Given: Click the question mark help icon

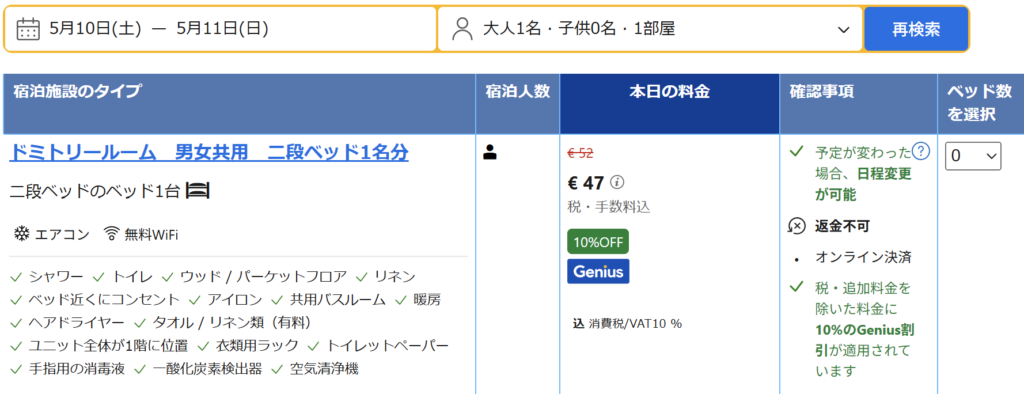Looking at the screenshot, I should pyautogui.click(x=921, y=152).
